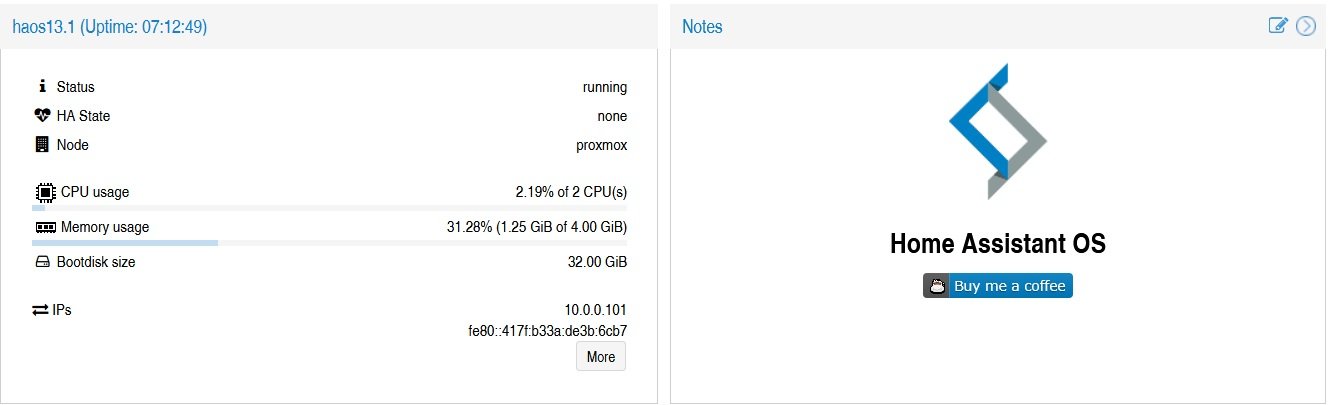Image resolution: width=1329 pixels, height=405 pixels.
Task: Click the coffee cup icon on the badge
Action: pos(936,285)
